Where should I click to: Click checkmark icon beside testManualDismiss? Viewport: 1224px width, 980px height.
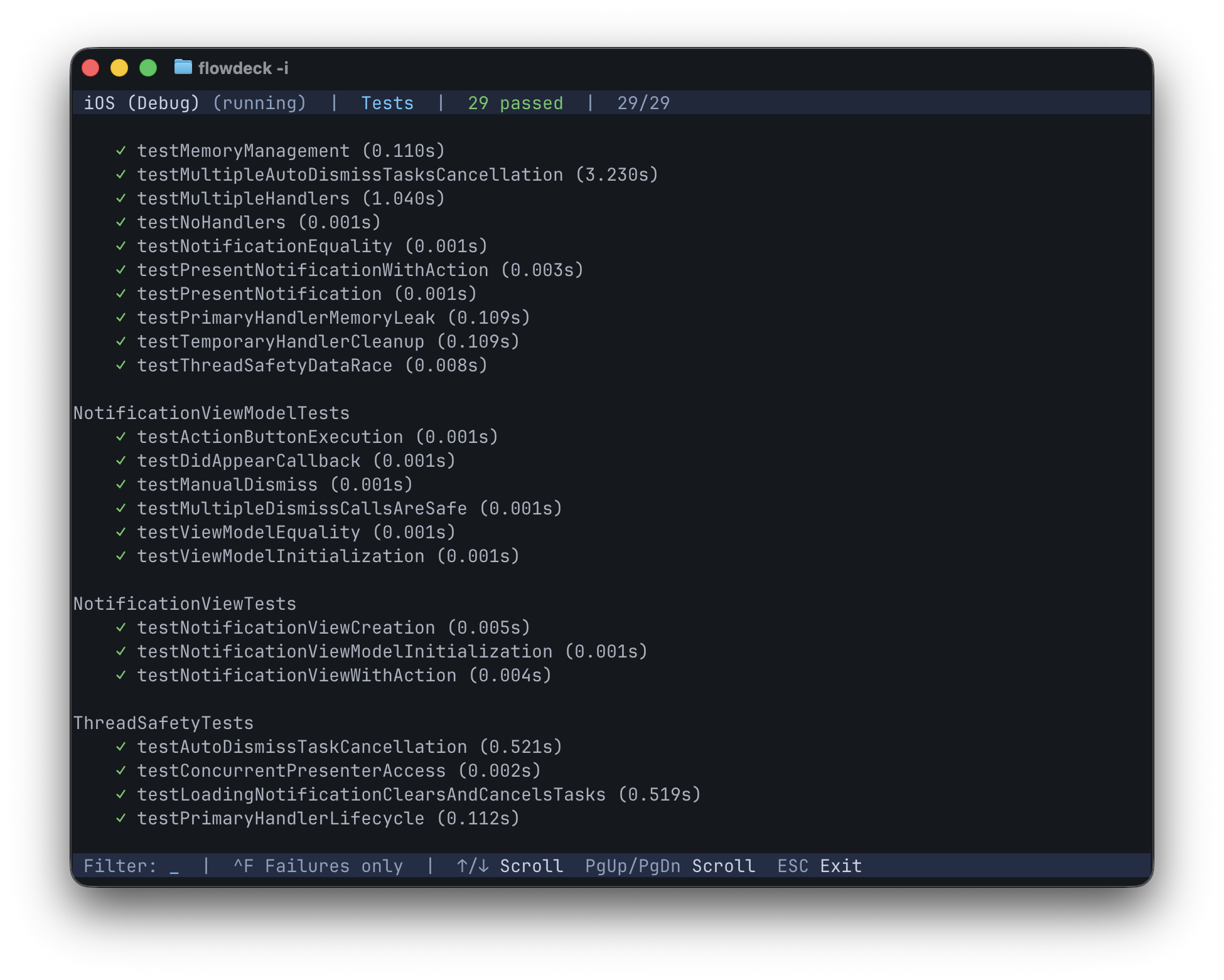[121, 484]
